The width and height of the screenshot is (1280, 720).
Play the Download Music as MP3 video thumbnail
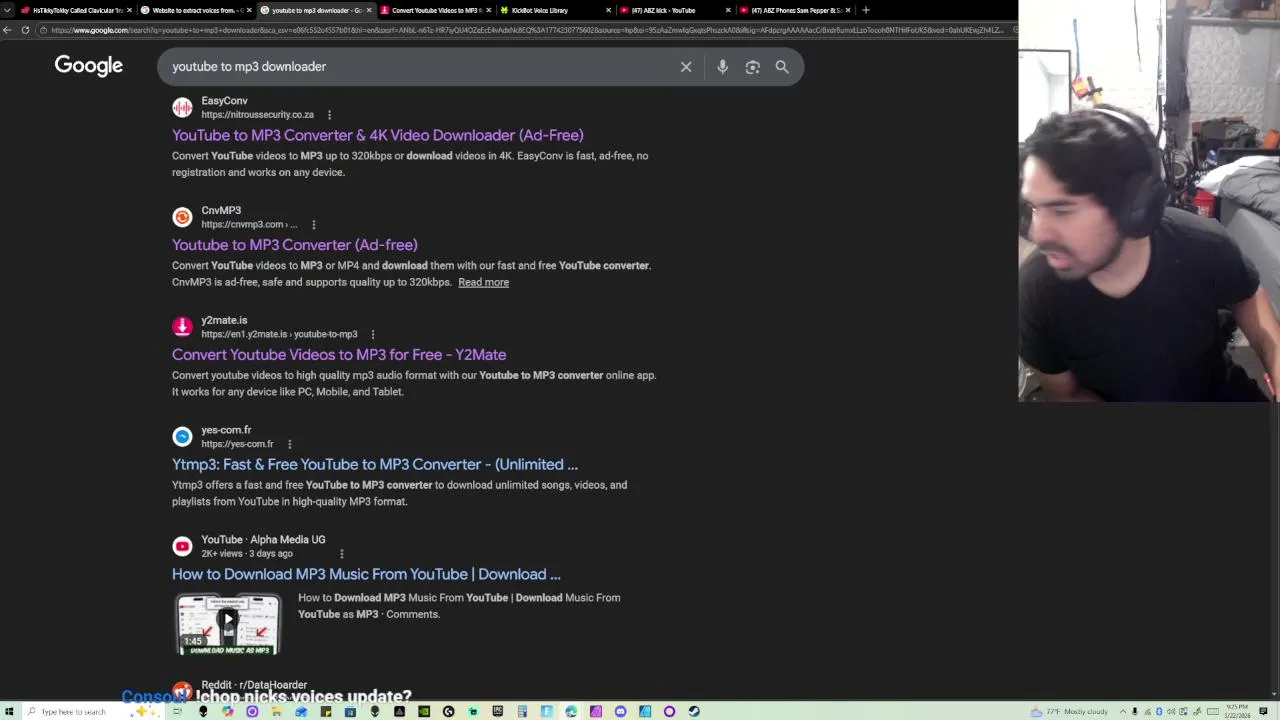click(228, 624)
